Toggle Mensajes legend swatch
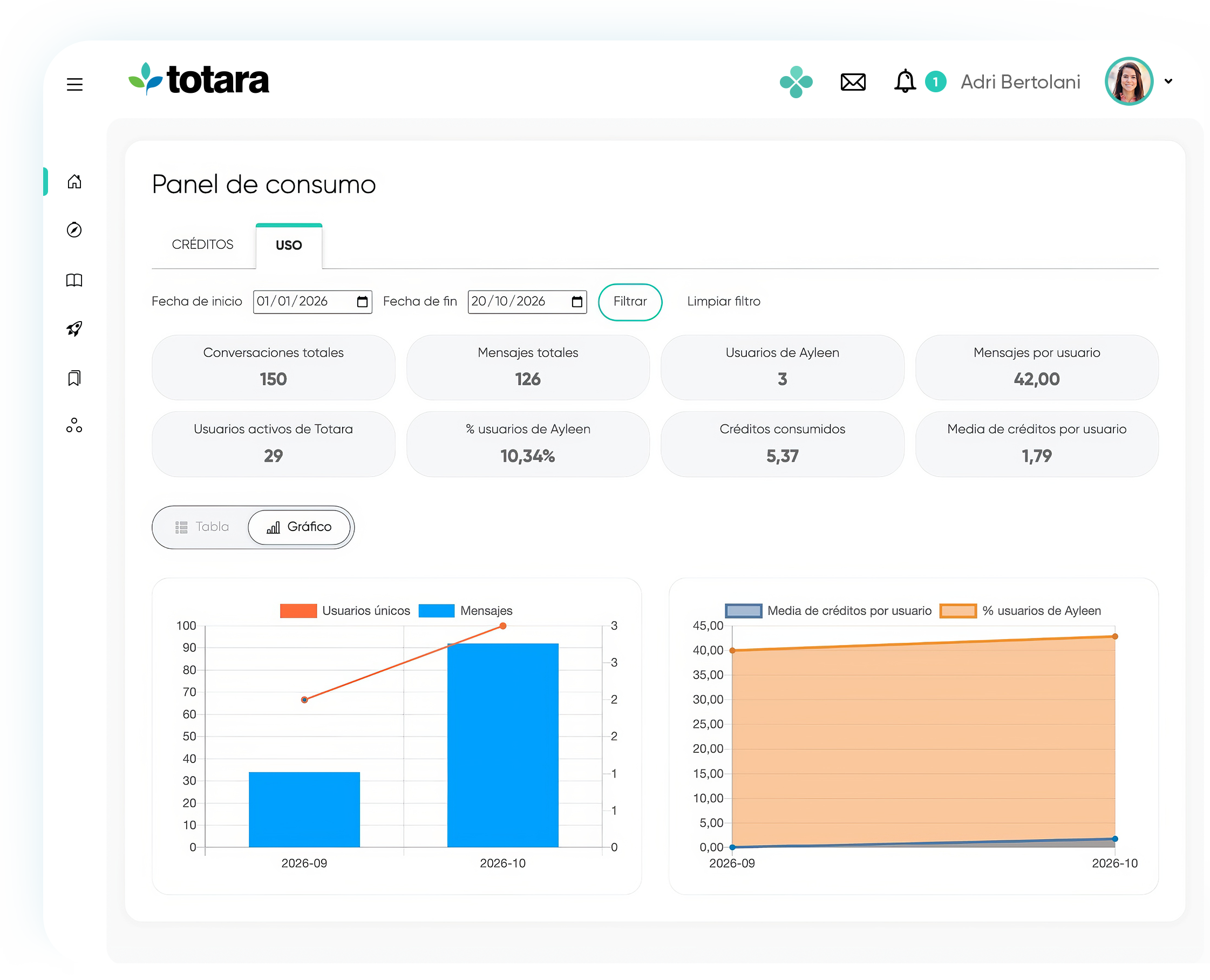Viewport: 1210px width, 980px height. (x=436, y=611)
